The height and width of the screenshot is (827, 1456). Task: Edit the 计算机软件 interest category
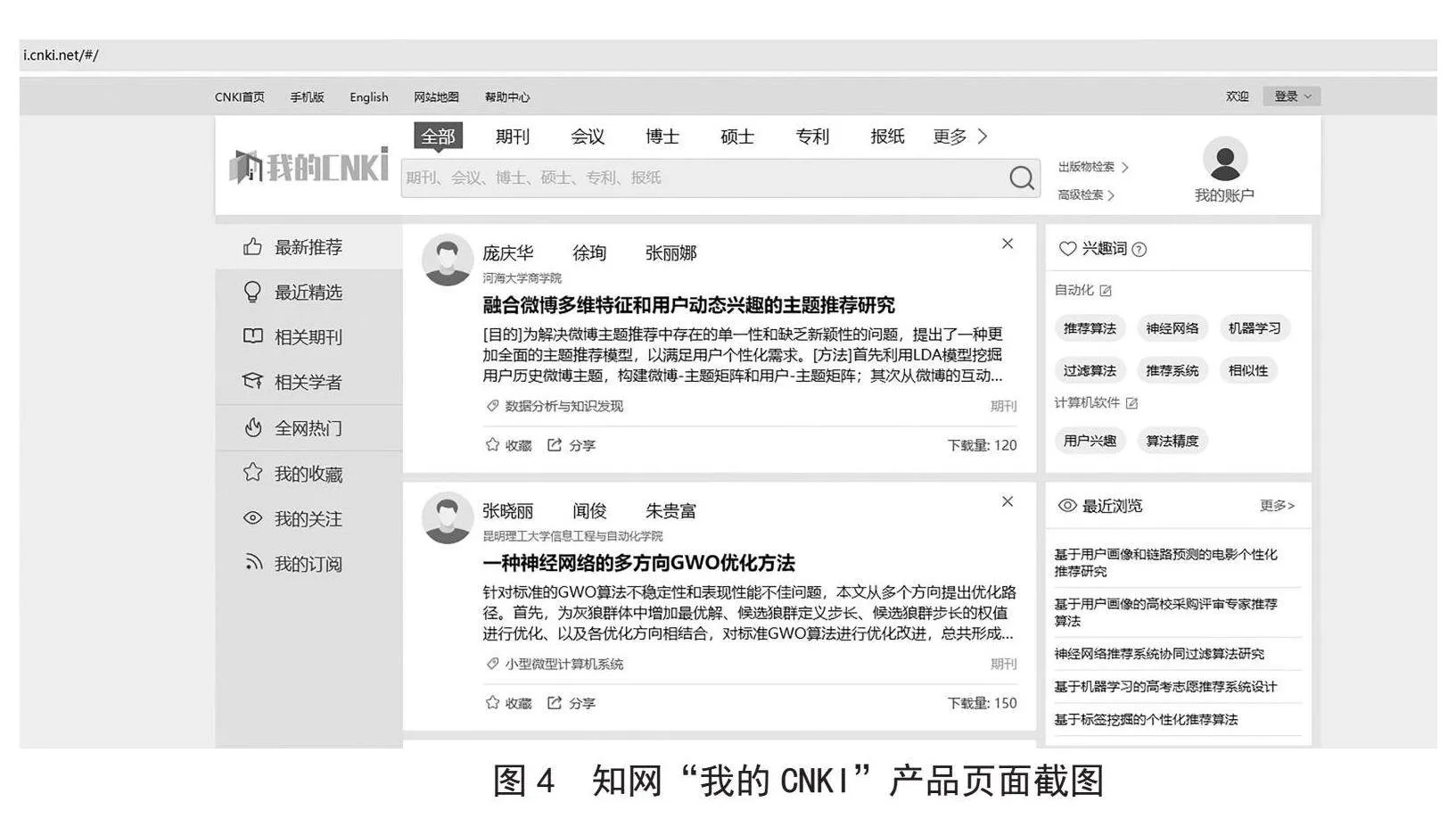(1131, 403)
